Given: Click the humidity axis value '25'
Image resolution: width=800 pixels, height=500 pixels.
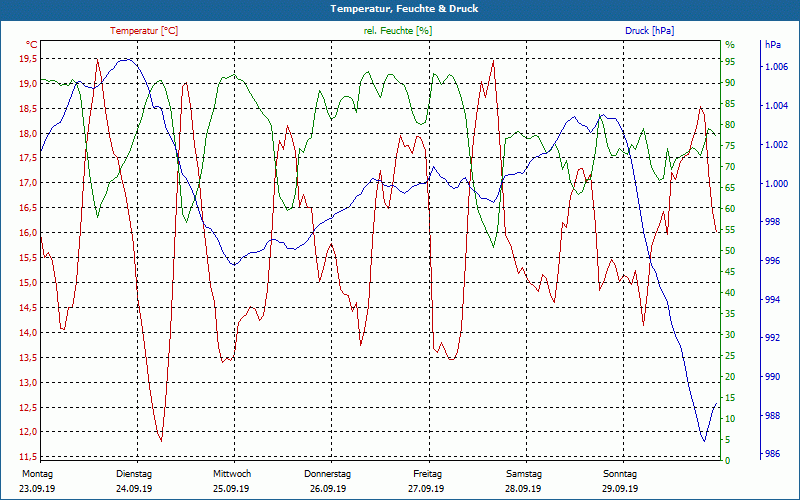Looking at the screenshot, I should click(730, 356).
